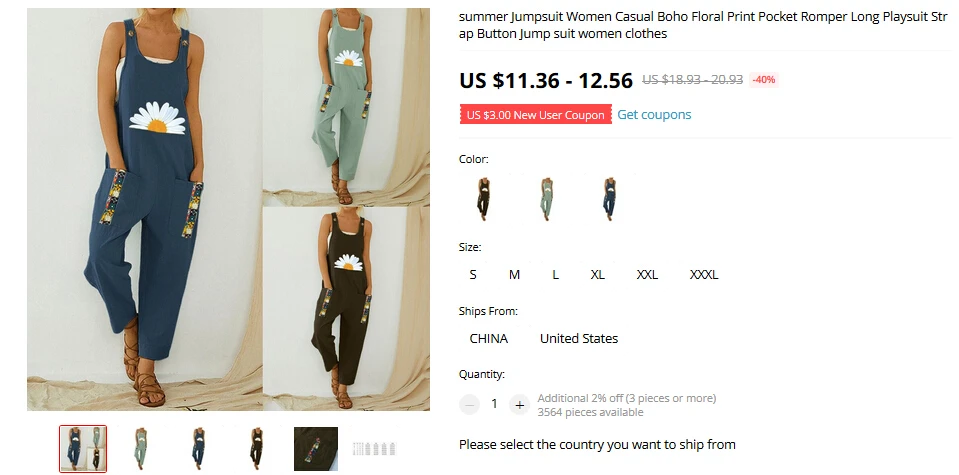Select the blue jumpsuit color swatch
This screenshot has width=959, height=475.
[x=609, y=199]
